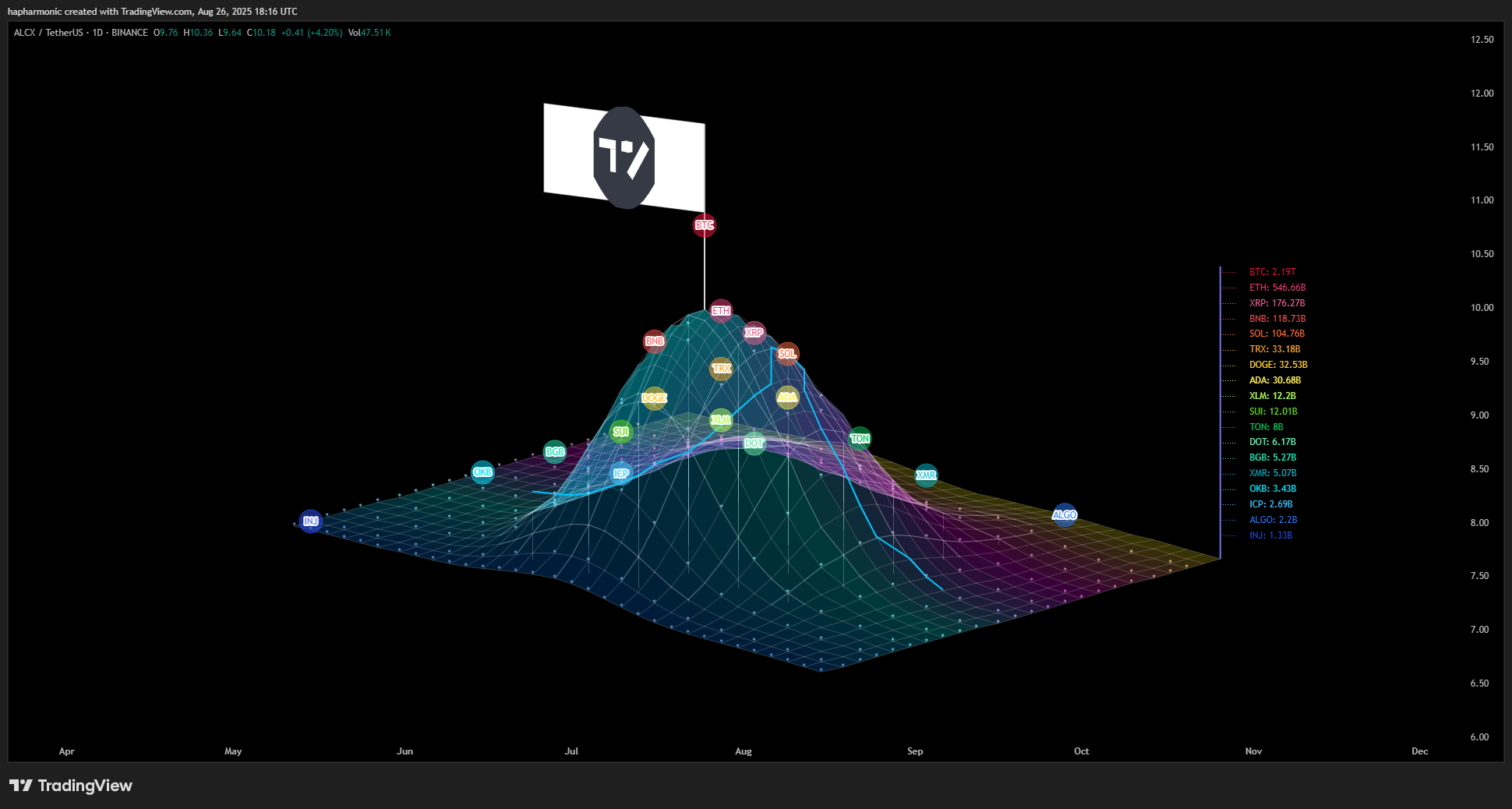Click the Jul time axis label
This screenshot has height=809, width=1512.
[571, 751]
